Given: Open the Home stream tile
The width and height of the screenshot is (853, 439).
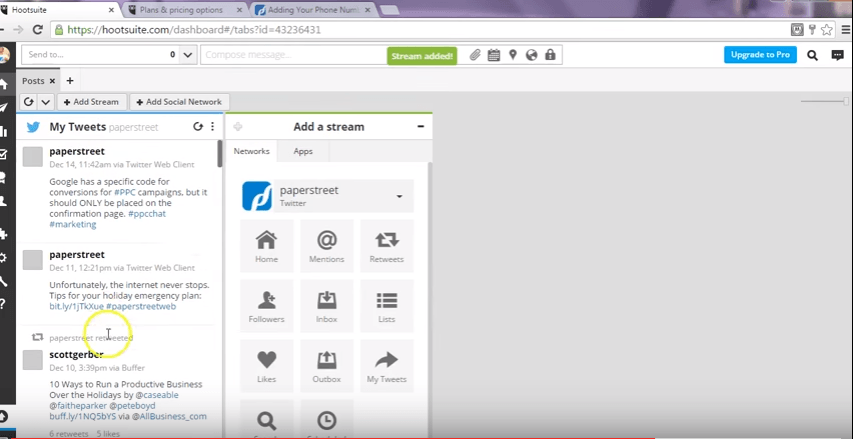Looking at the screenshot, I should pyautogui.click(x=267, y=246).
